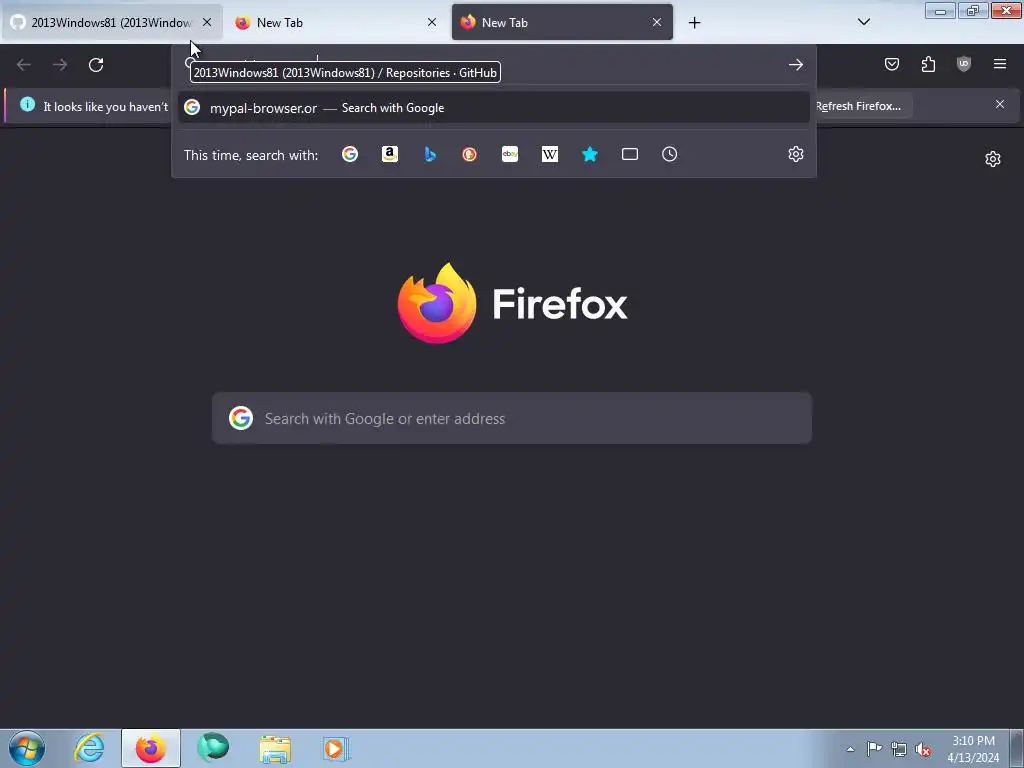Go forward one page
The width and height of the screenshot is (1024, 768).
[60, 65]
